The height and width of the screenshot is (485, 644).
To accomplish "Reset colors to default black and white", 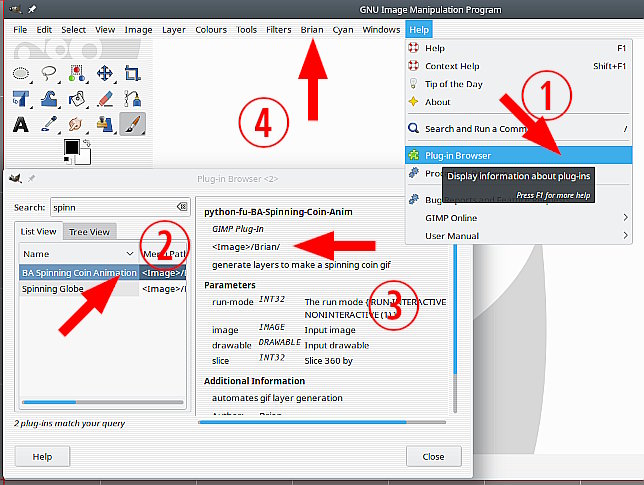I will point(67,159).
